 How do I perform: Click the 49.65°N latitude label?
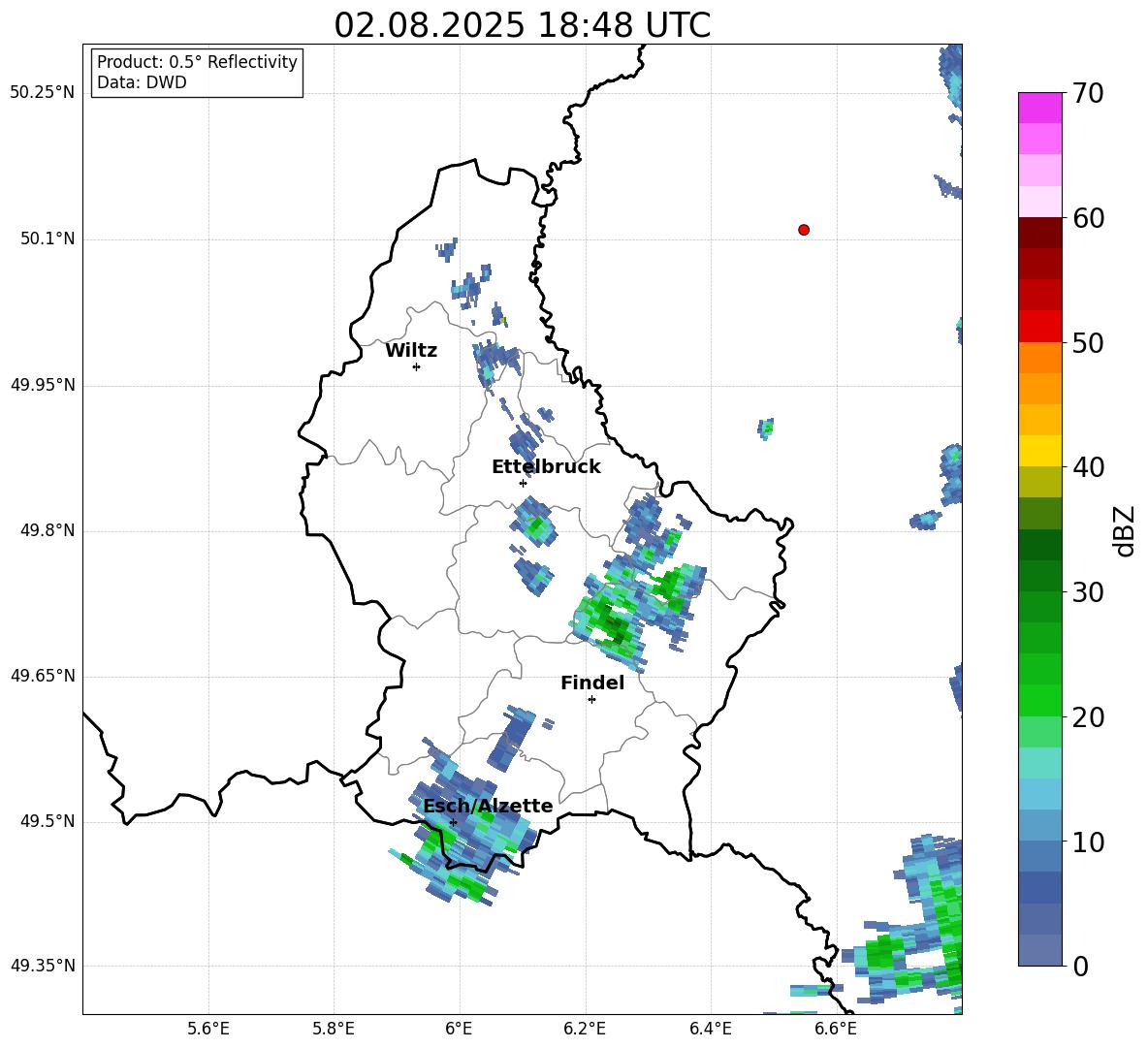pyautogui.click(x=42, y=676)
